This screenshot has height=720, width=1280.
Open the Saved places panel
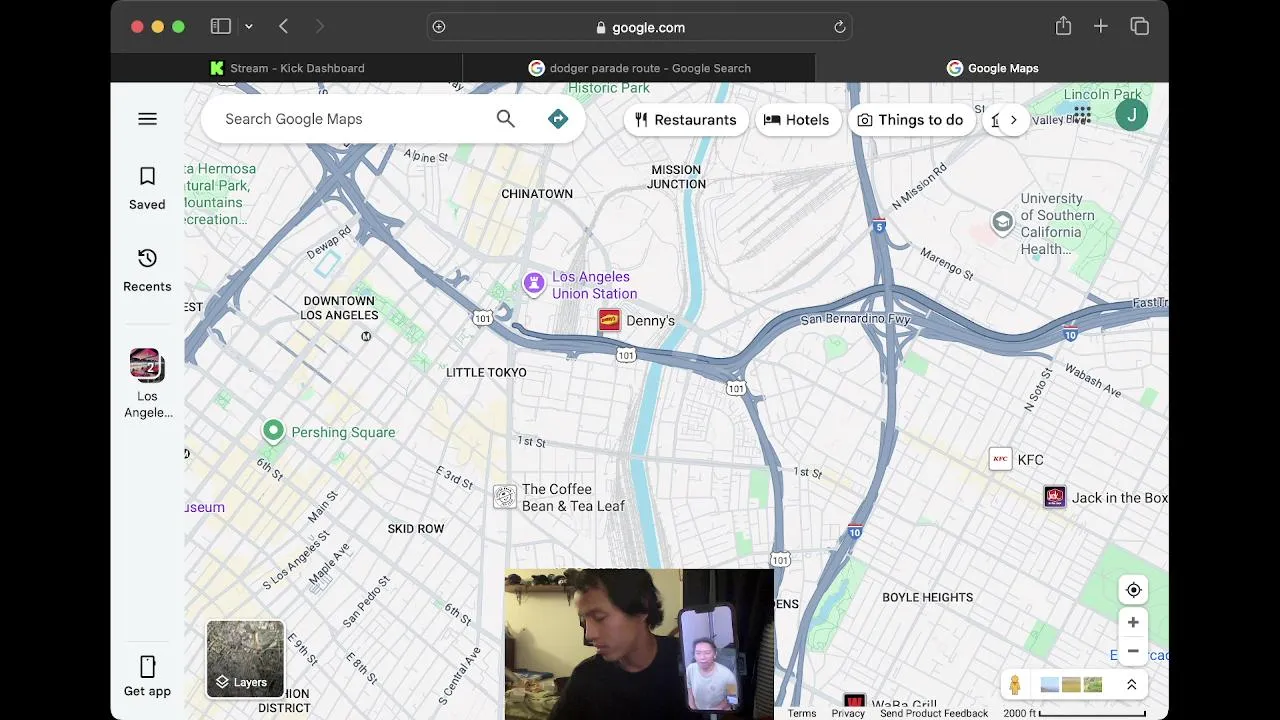147,188
